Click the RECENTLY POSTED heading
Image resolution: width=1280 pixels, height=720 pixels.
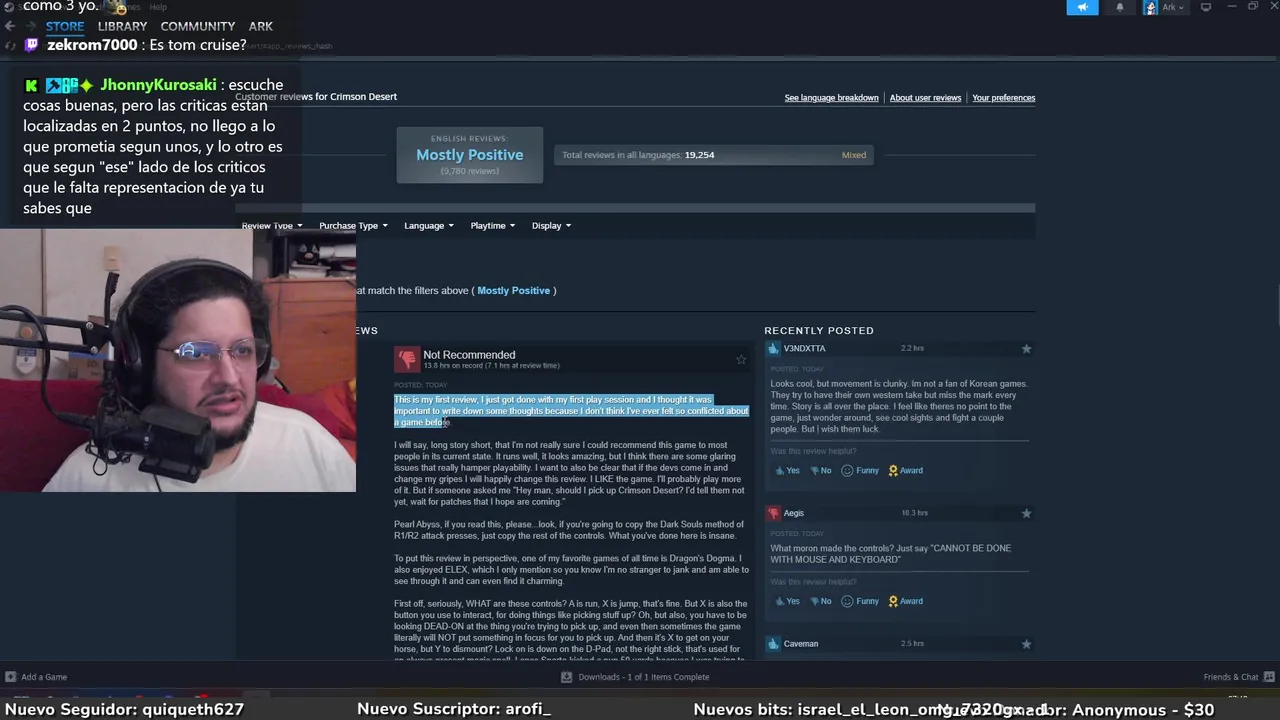(x=819, y=331)
